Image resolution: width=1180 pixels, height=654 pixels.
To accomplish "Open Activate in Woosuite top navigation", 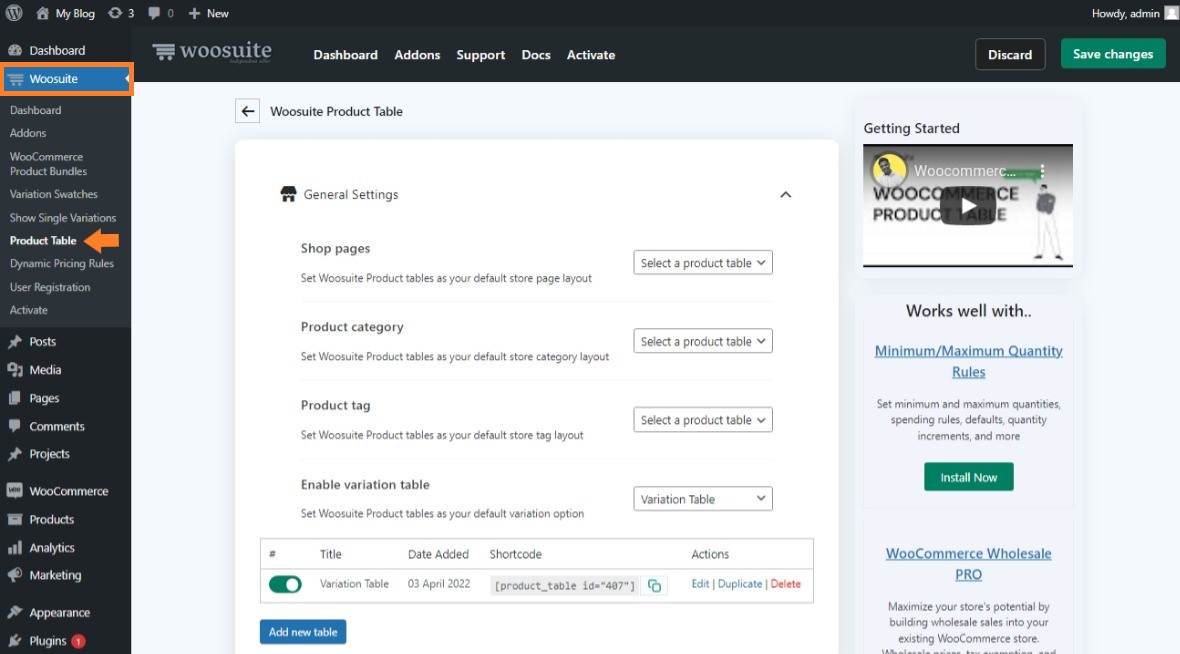I will pos(591,55).
